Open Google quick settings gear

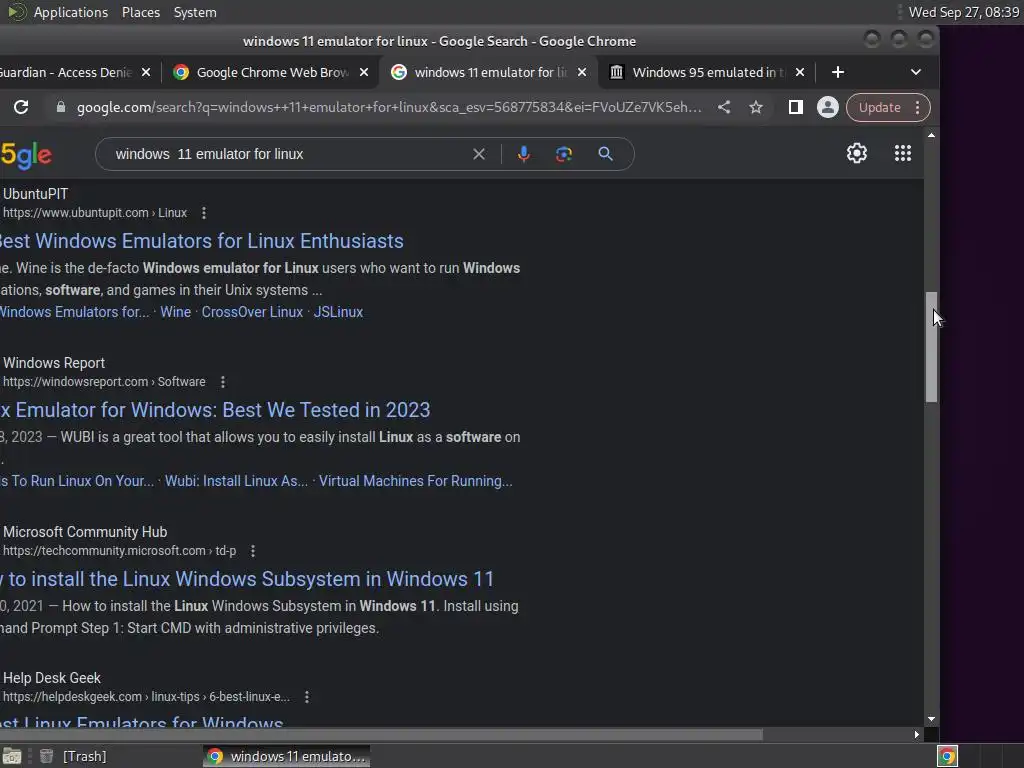[x=857, y=153]
